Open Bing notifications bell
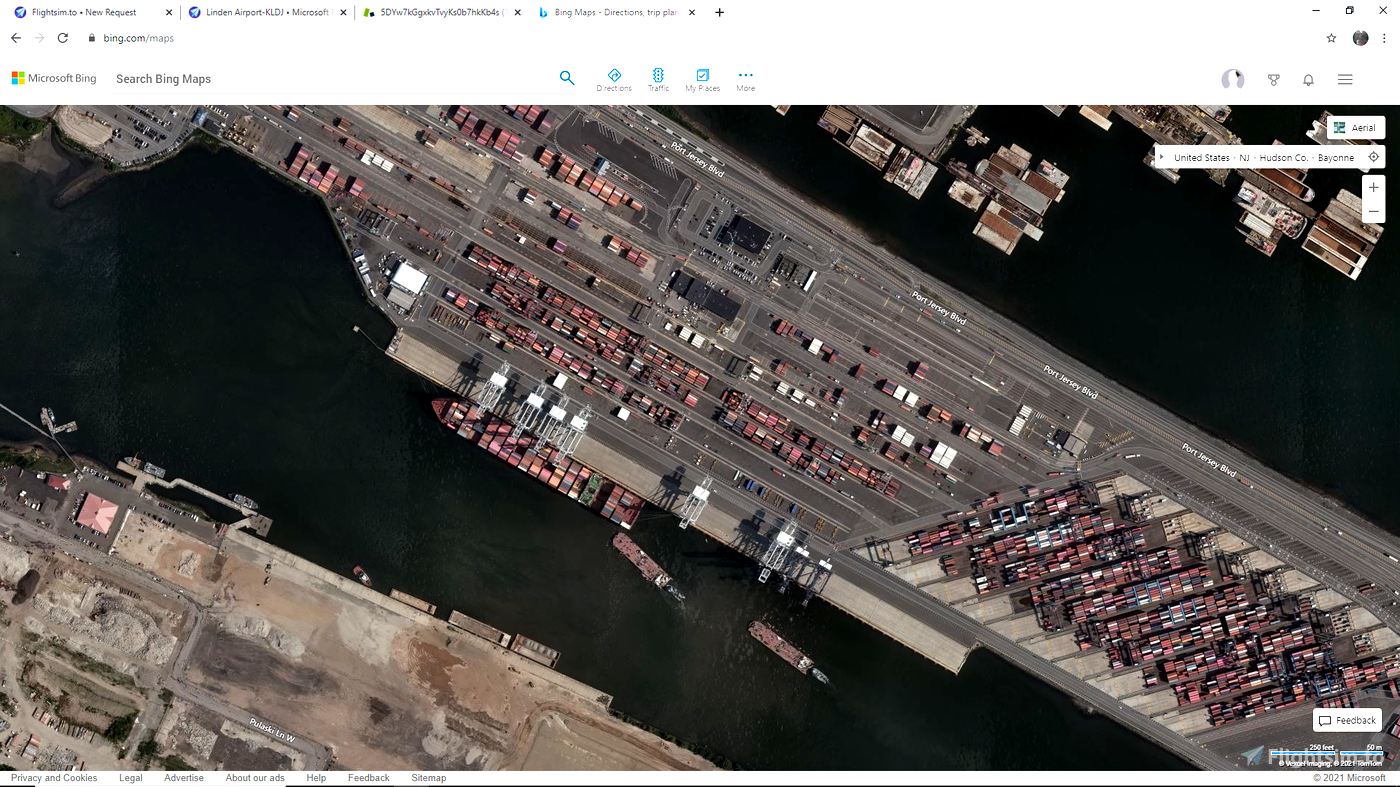Image resolution: width=1400 pixels, height=787 pixels. tap(1308, 79)
